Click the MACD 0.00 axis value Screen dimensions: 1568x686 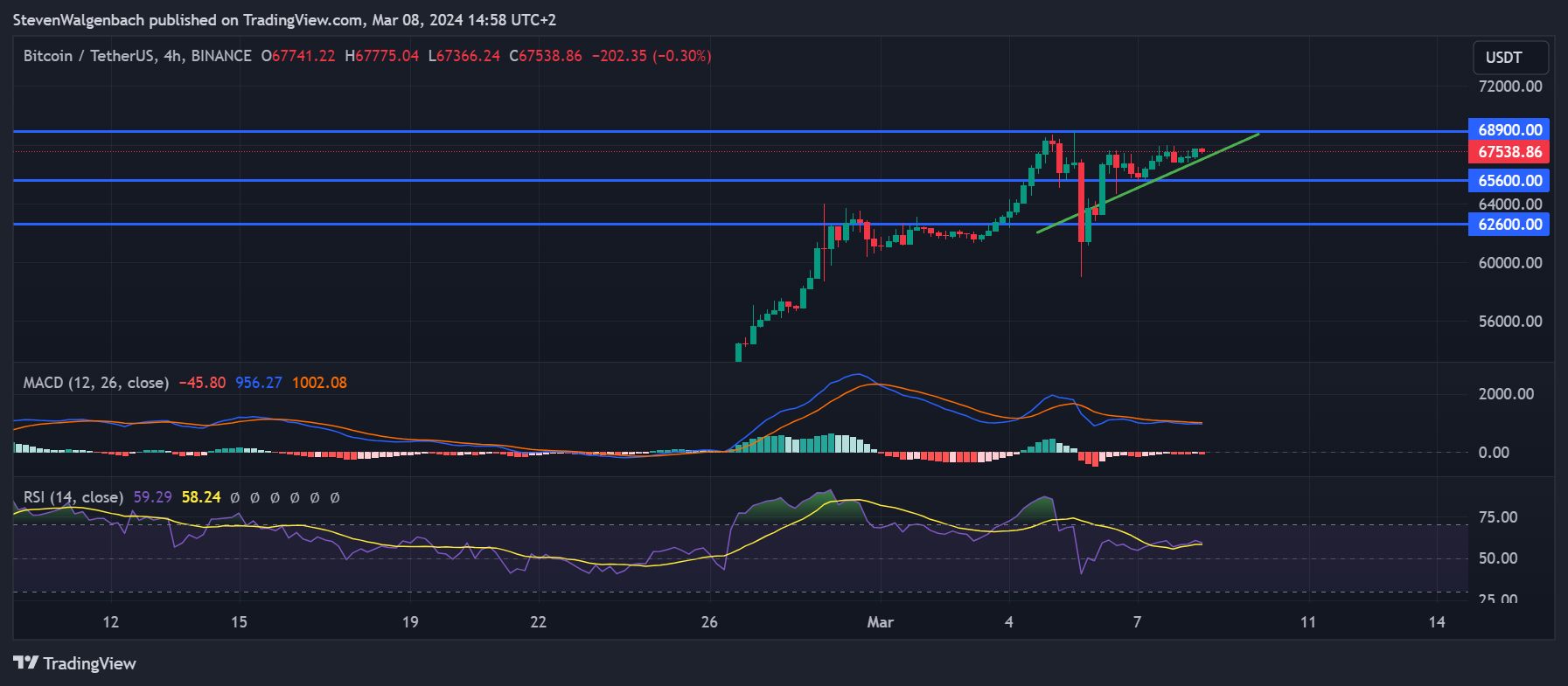click(x=1494, y=453)
